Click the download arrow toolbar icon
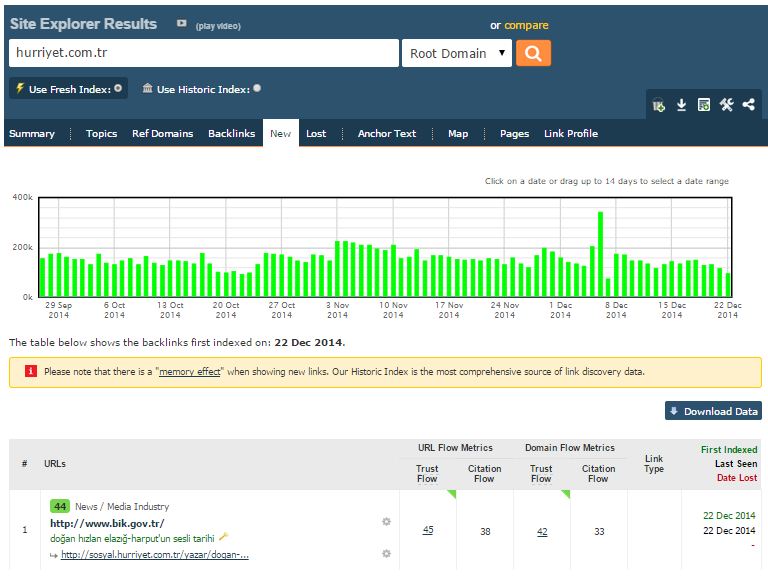The width and height of the screenshot is (768, 576). (681, 105)
